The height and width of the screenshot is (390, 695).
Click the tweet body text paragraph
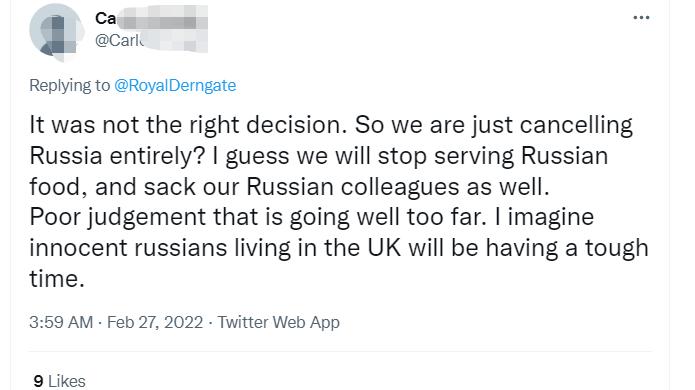(x=339, y=202)
